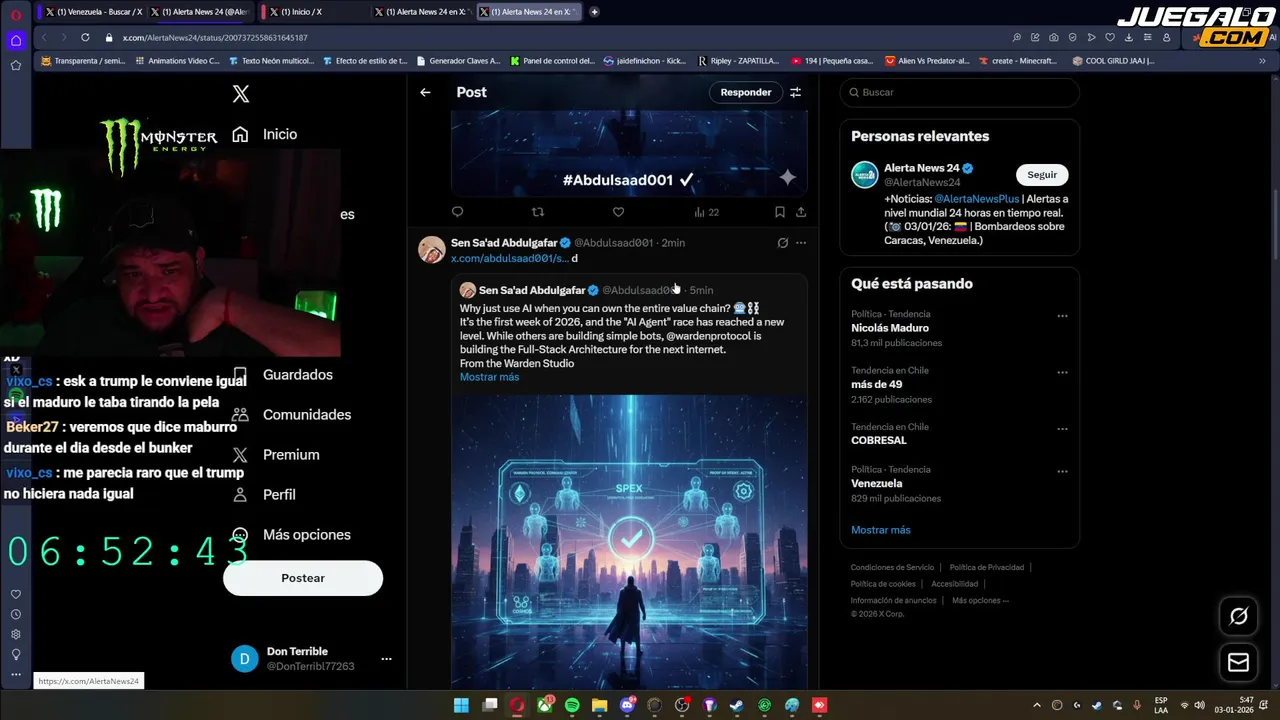View analytics showing 22 views
This screenshot has height=720, width=1280.
tap(706, 212)
